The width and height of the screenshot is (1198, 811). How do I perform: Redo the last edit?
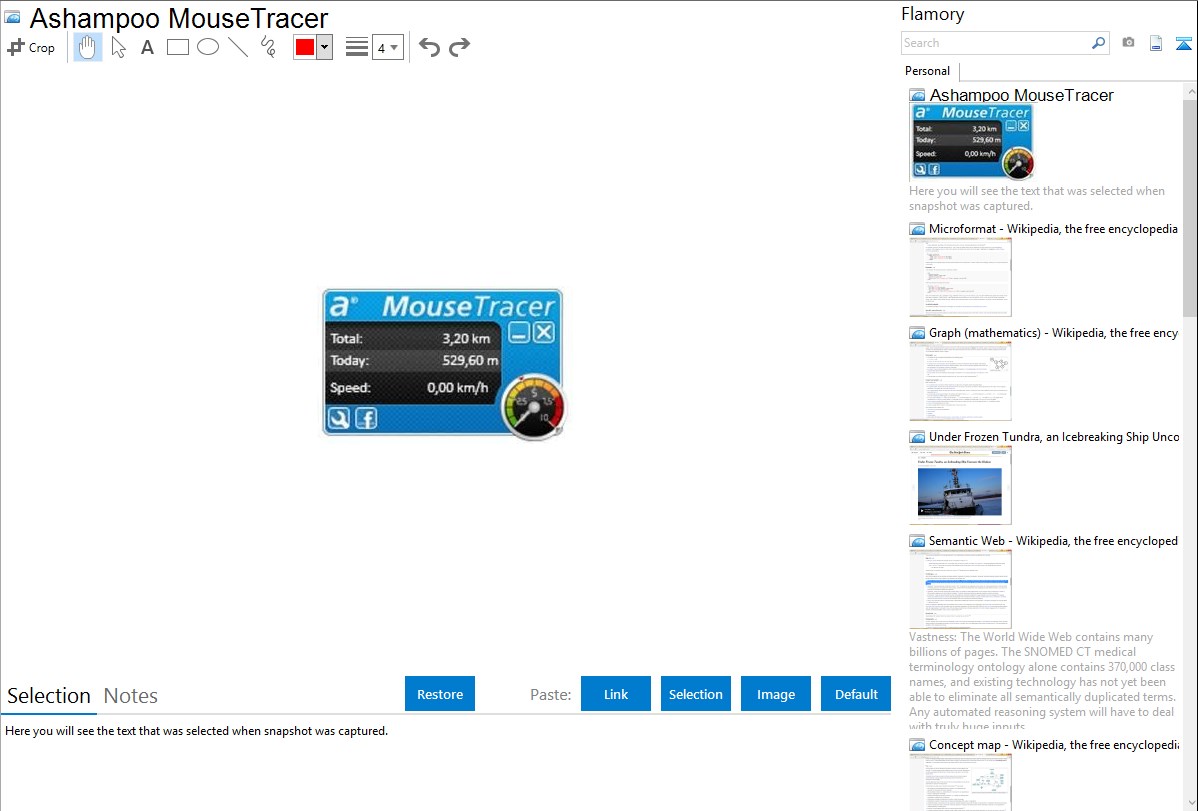(459, 47)
